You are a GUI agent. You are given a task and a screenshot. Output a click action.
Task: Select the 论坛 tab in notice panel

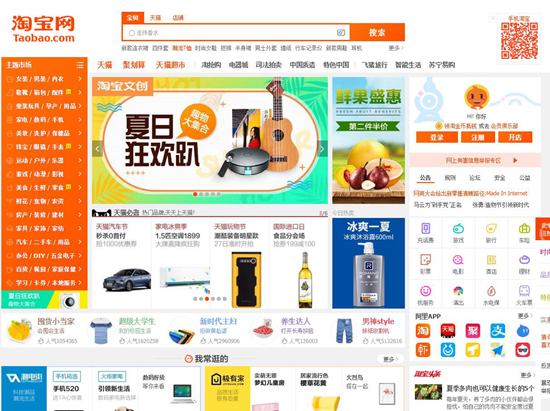point(475,178)
